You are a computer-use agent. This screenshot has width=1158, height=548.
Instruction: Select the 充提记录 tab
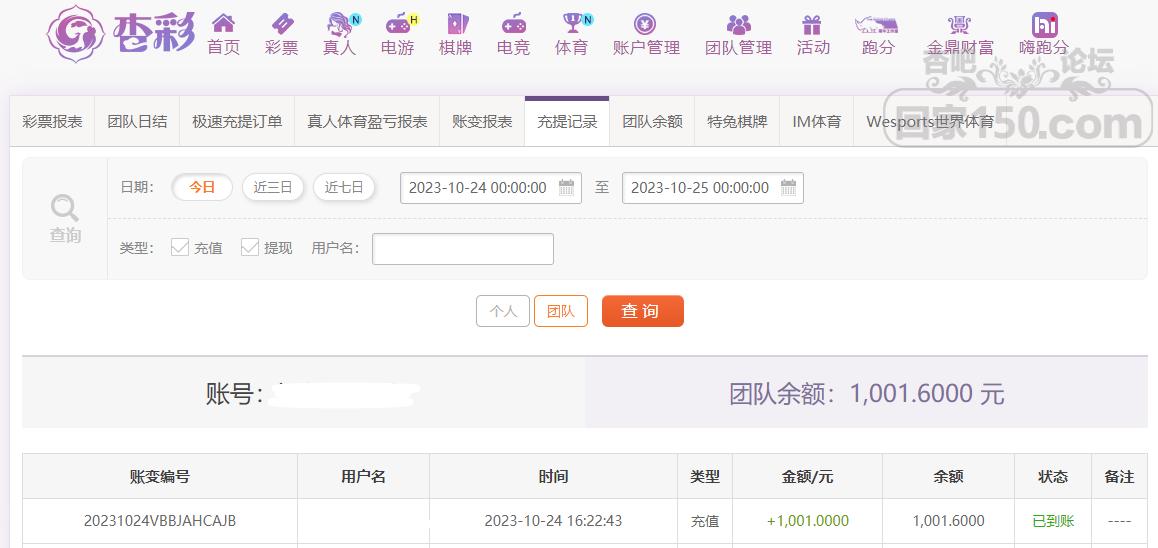point(567,122)
